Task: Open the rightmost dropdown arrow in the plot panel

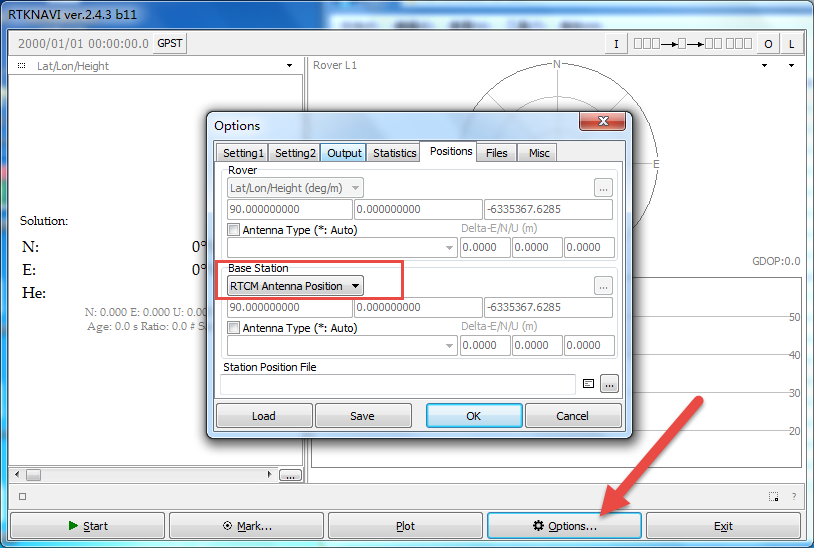Action: 791,65
